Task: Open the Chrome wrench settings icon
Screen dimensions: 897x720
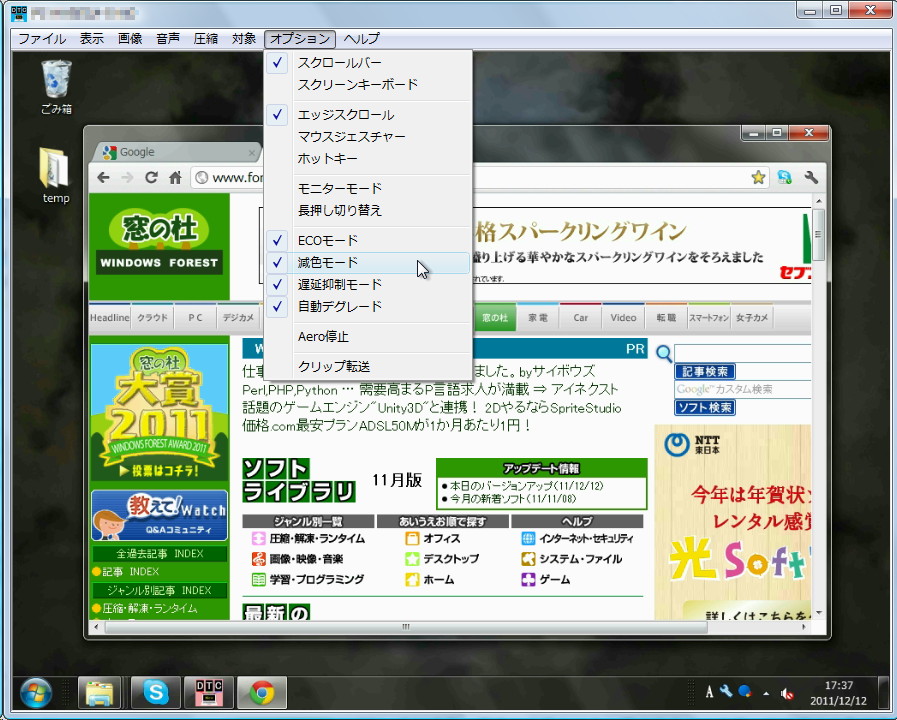Action: pyautogui.click(x=811, y=176)
